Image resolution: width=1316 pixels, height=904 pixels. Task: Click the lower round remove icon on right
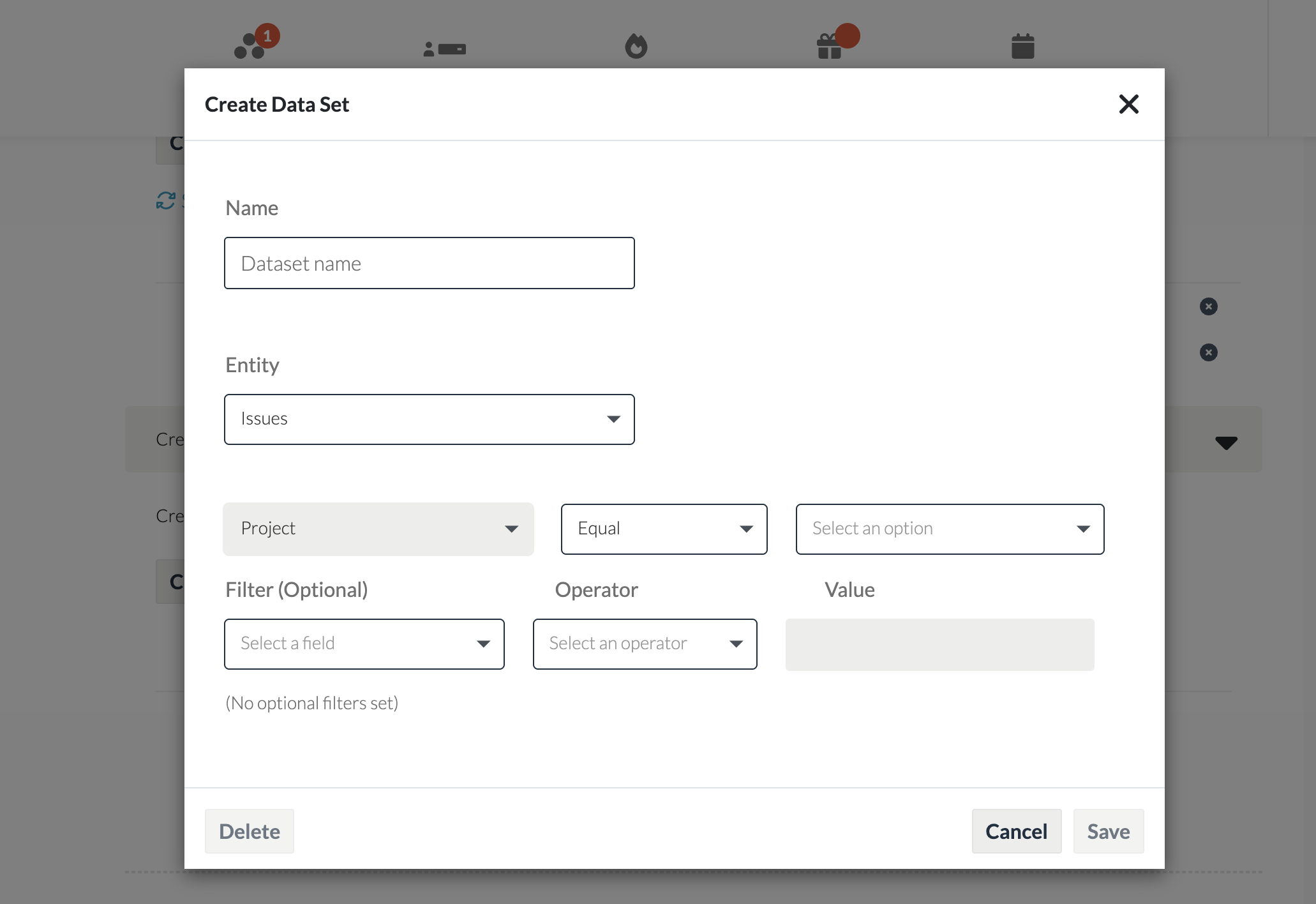[x=1208, y=352]
